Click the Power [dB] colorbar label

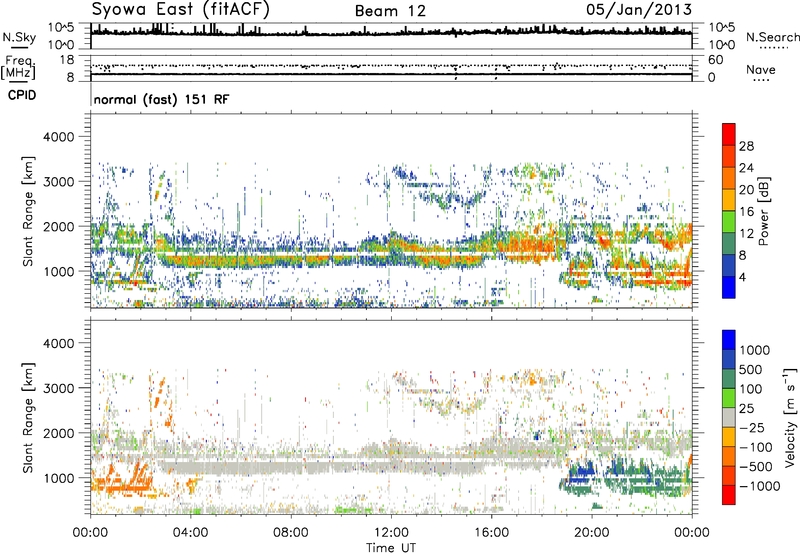pos(763,211)
